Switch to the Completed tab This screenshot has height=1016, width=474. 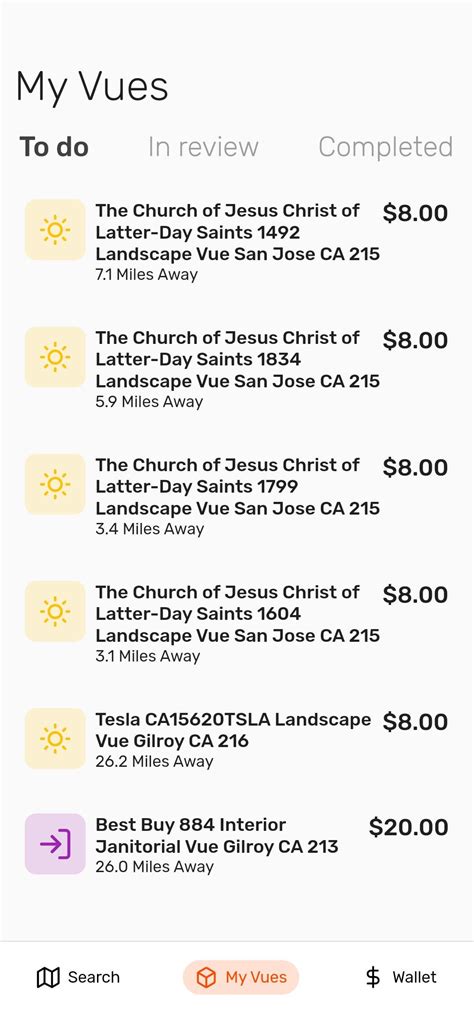coord(385,147)
